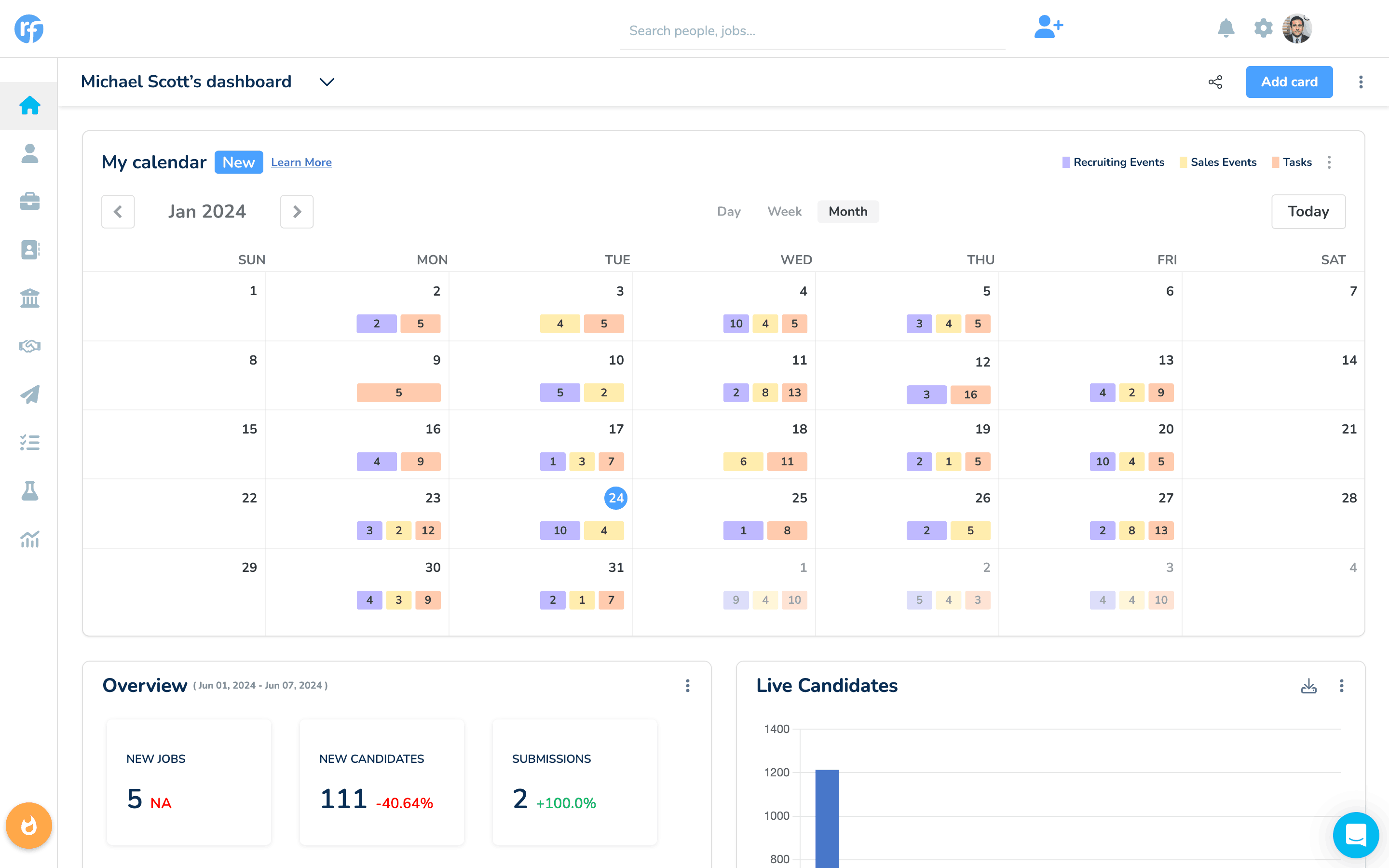Open Jobs via the briefcase sidebar icon
This screenshot has width=1389, height=868.
[x=29, y=201]
